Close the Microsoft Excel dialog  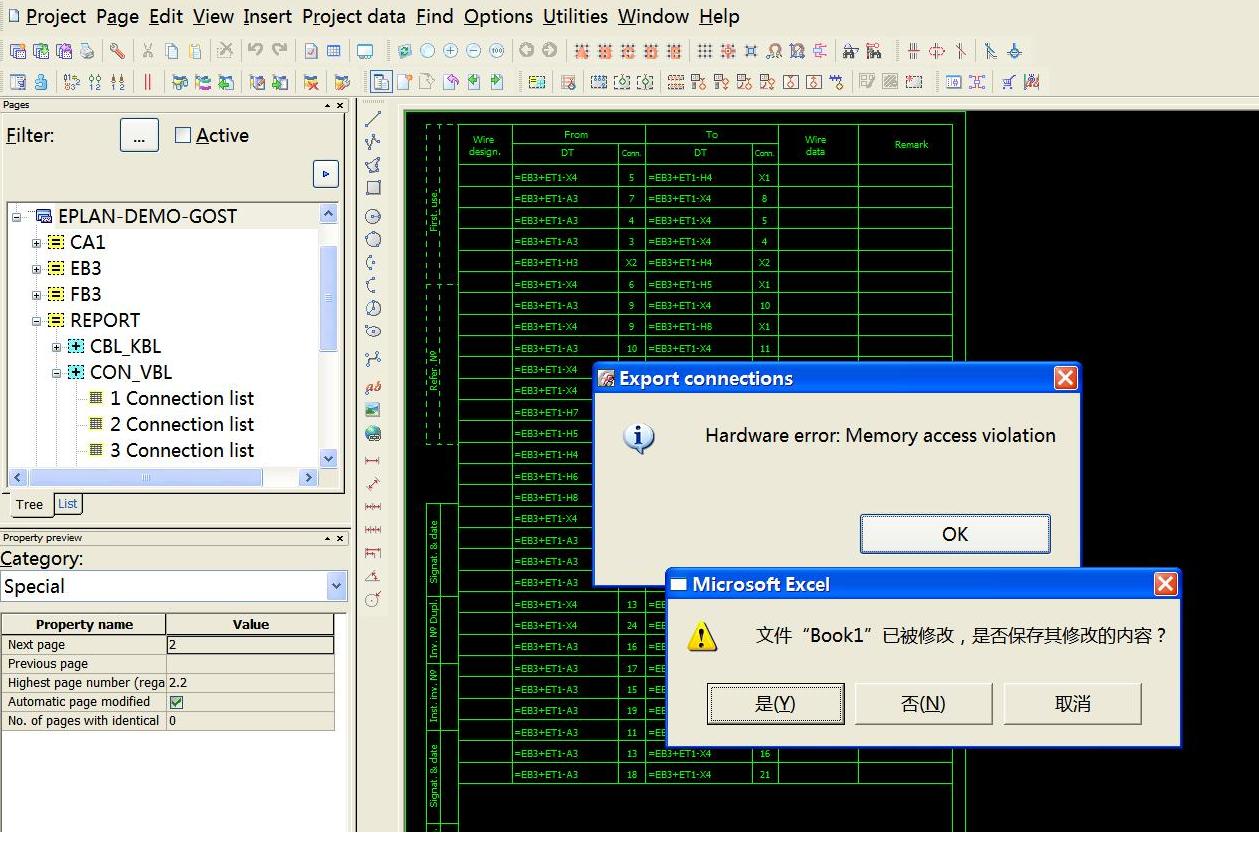click(1165, 584)
